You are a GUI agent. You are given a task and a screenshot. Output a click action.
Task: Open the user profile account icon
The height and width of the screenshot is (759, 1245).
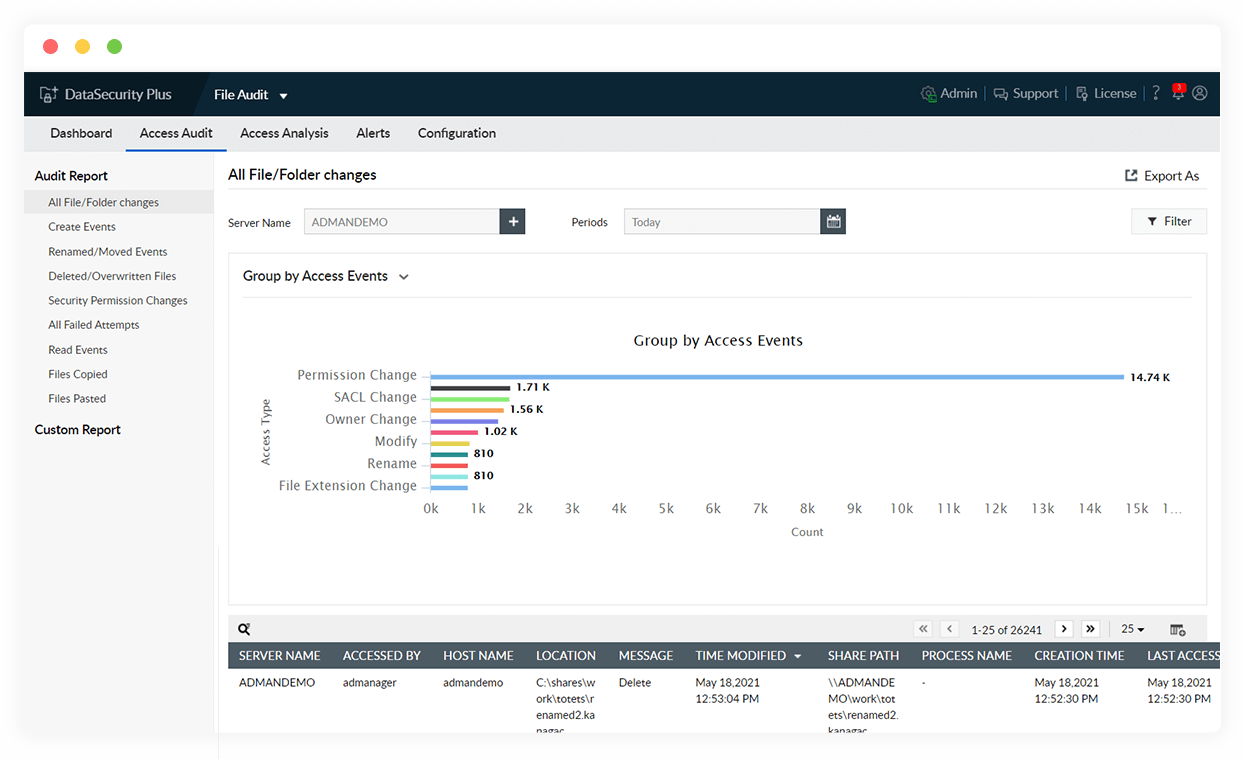click(1200, 93)
